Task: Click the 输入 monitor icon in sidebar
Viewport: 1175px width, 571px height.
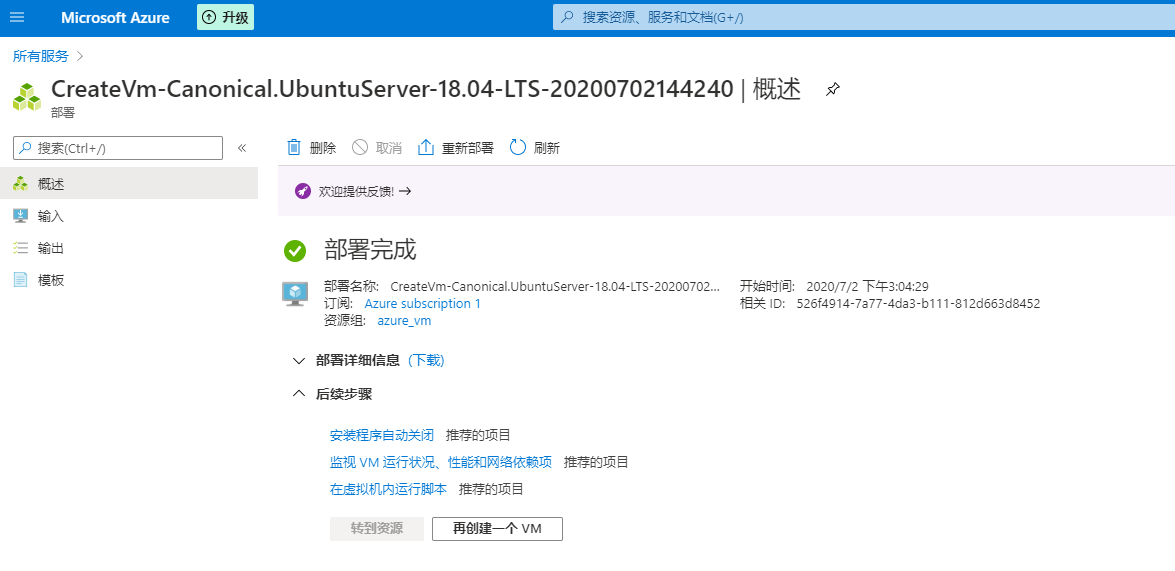Action: pyautogui.click(x=20, y=216)
